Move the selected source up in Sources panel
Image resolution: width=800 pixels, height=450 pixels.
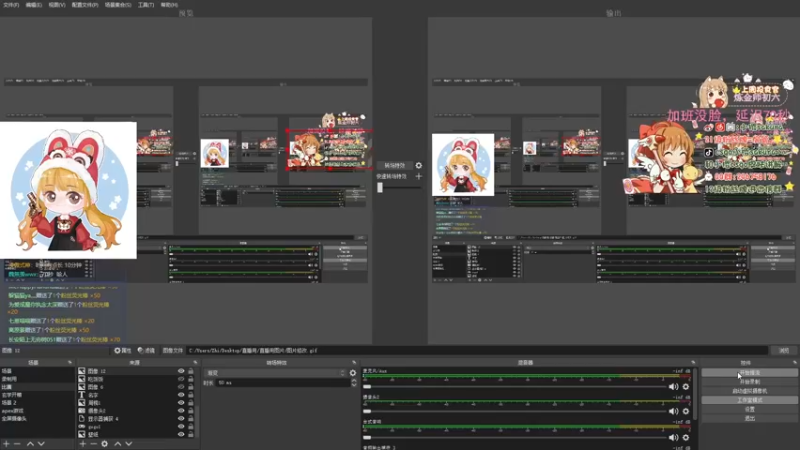tap(118, 444)
